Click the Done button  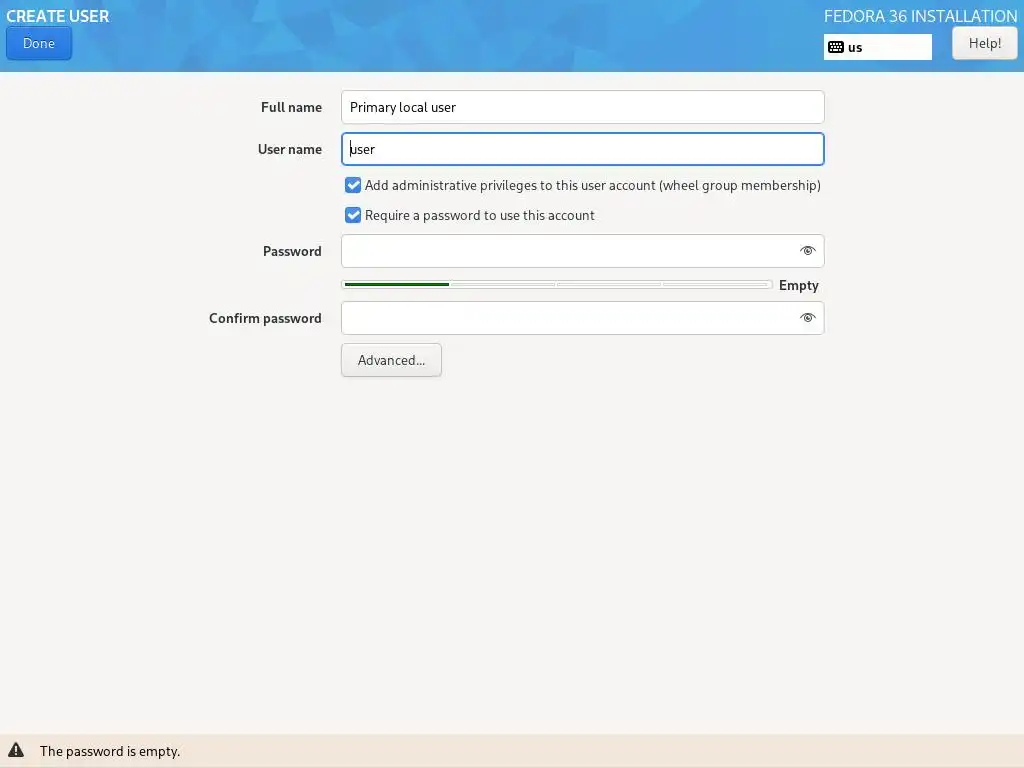click(x=39, y=44)
